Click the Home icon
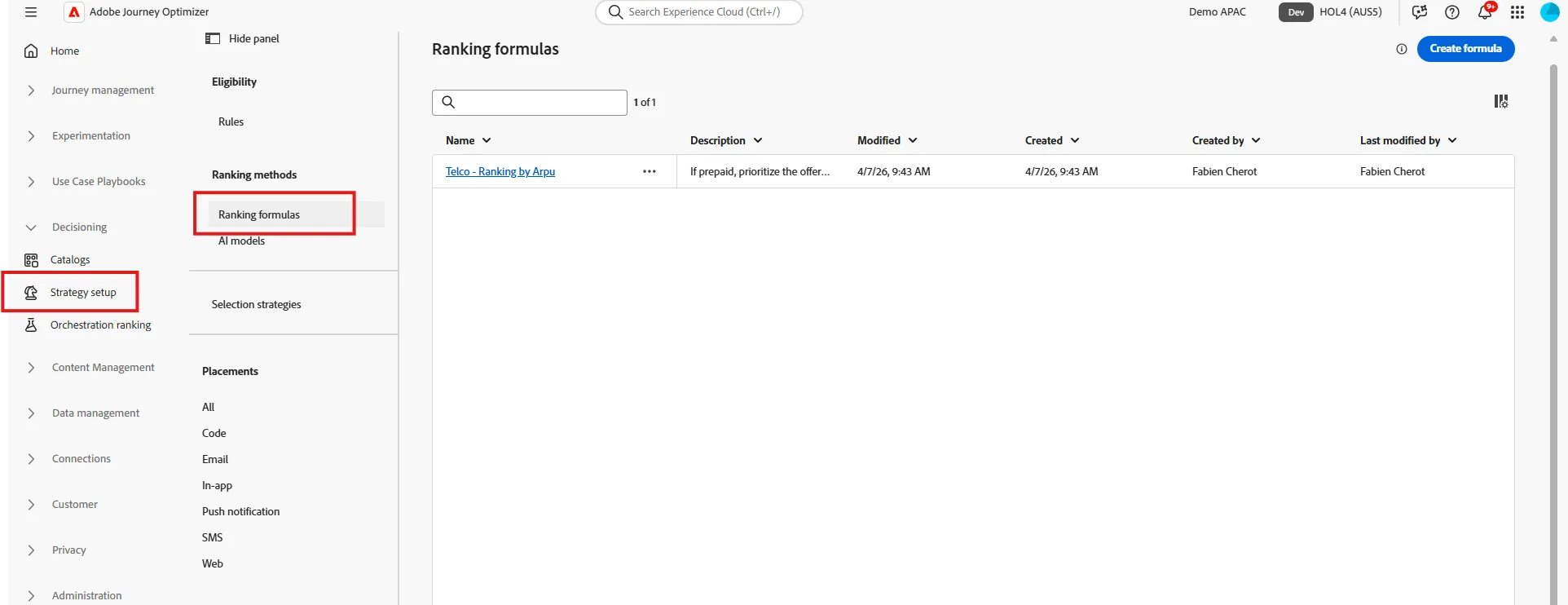The height and width of the screenshot is (605, 1568). 31,51
